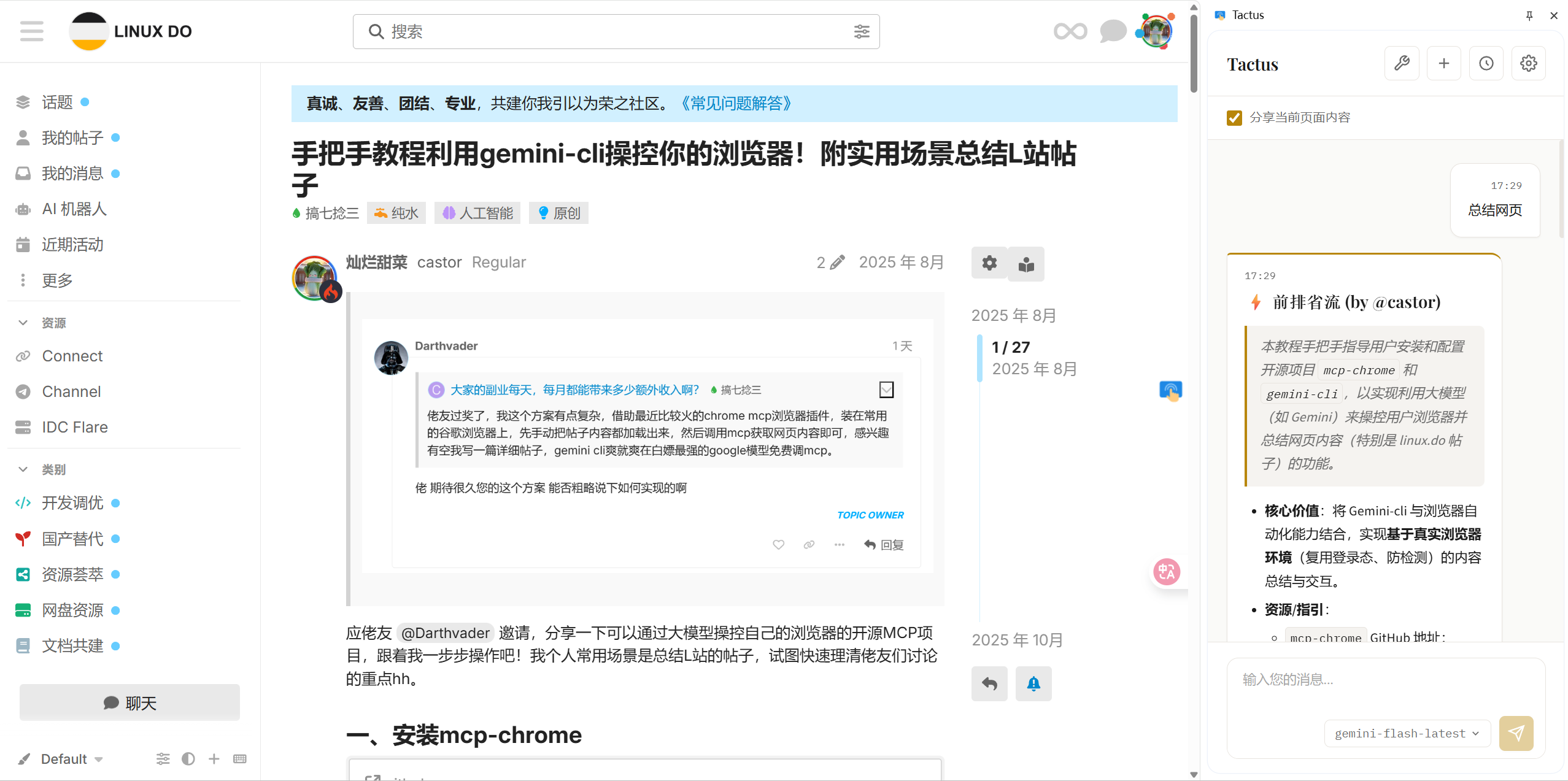Open the search filter options icon
Image resolution: width=1568 pixels, height=781 pixels.
862,31
